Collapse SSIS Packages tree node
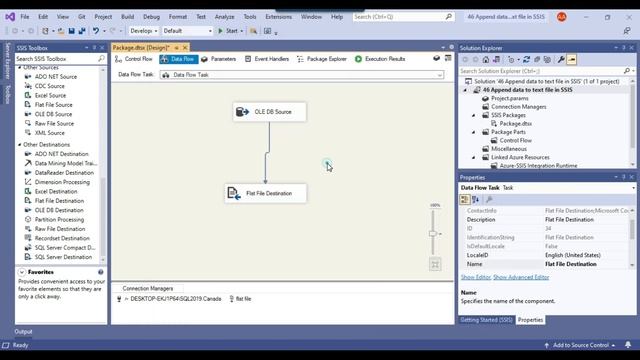The height and width of the screenshot is (360, 640). 473,116
